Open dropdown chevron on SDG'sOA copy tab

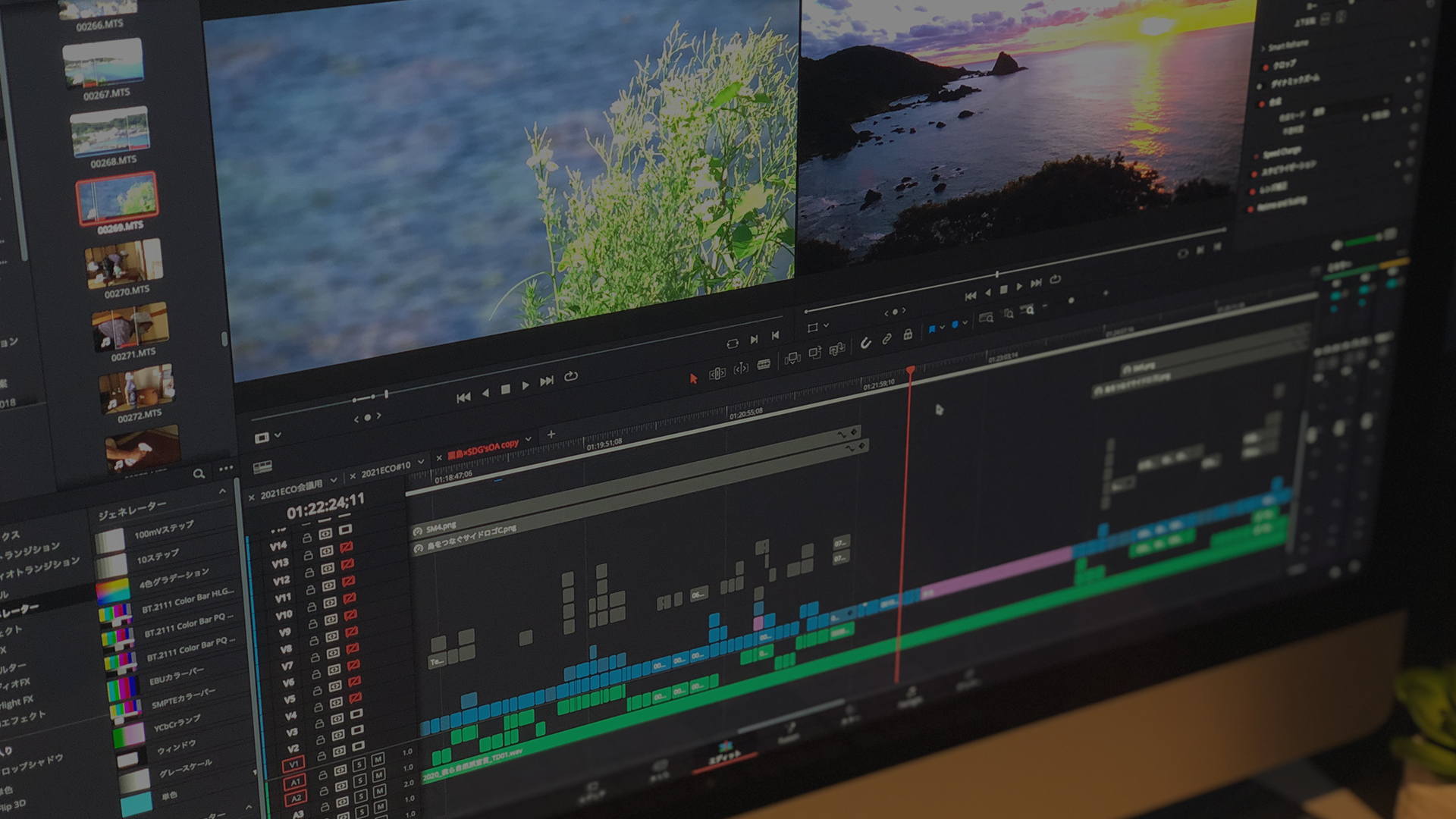[528, 439]
